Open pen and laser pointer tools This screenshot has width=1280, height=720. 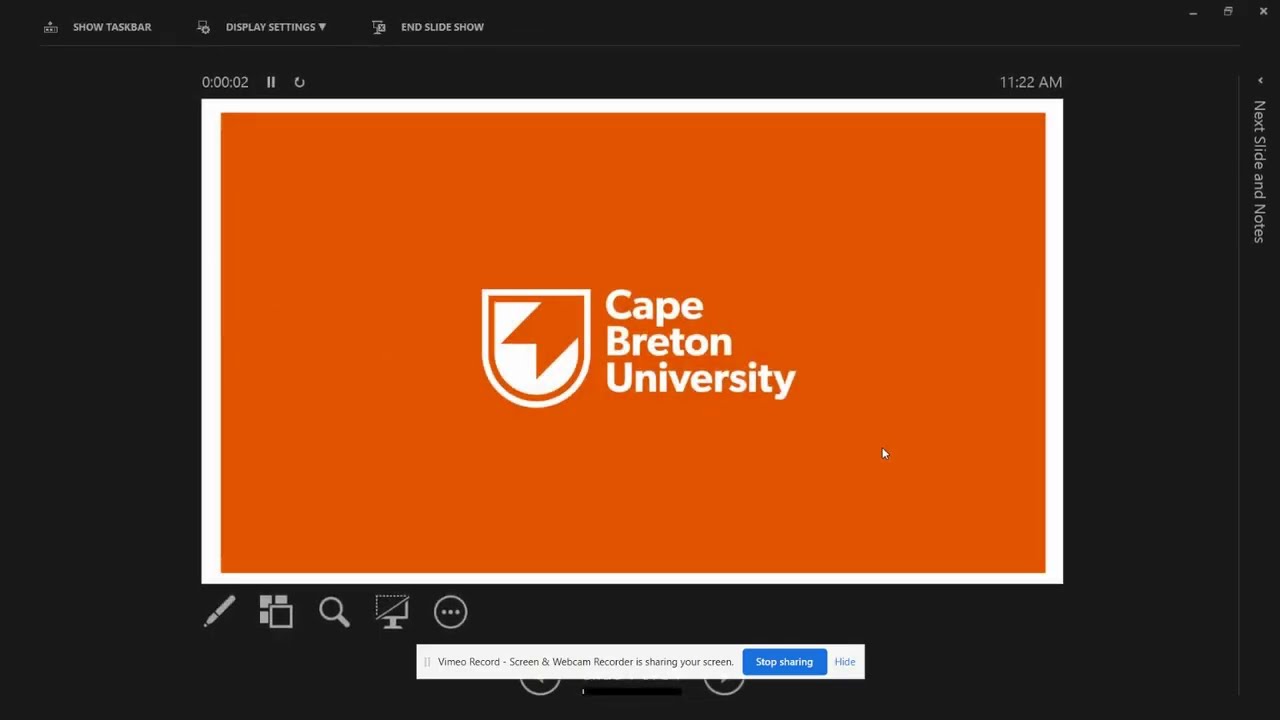pos(219,612)
